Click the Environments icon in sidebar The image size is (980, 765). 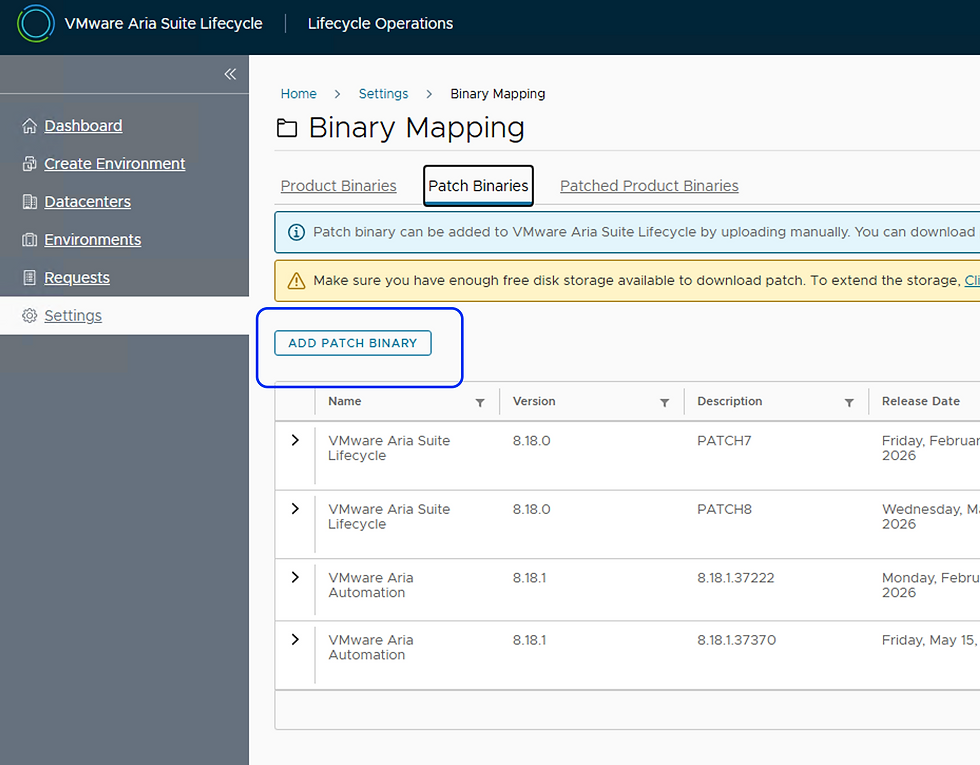click(29, 240)
